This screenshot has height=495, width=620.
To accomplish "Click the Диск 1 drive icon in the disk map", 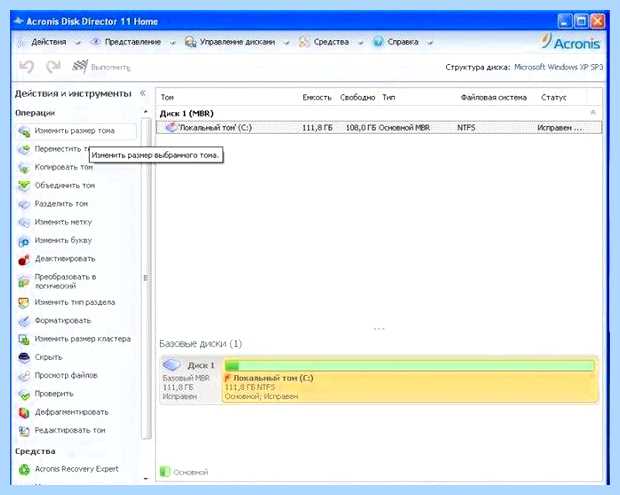I will click(x=172, y=364).
